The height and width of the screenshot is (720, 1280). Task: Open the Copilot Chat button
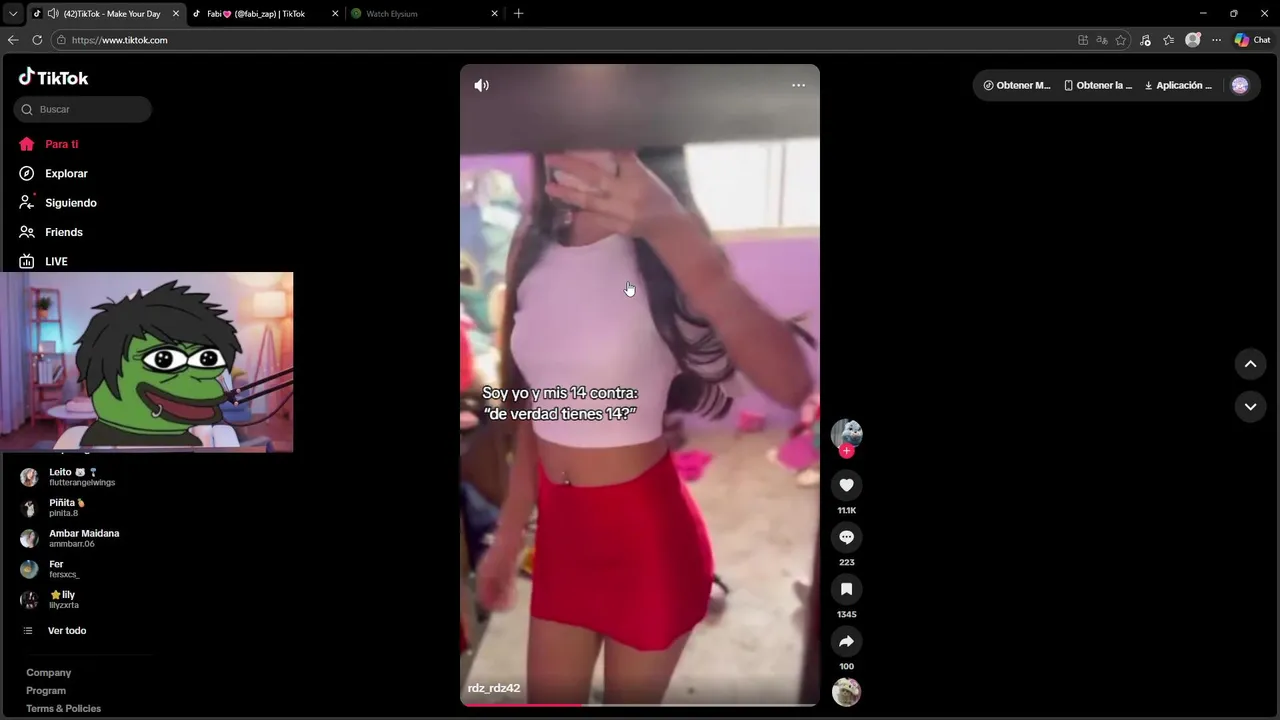click(1252, 40)
